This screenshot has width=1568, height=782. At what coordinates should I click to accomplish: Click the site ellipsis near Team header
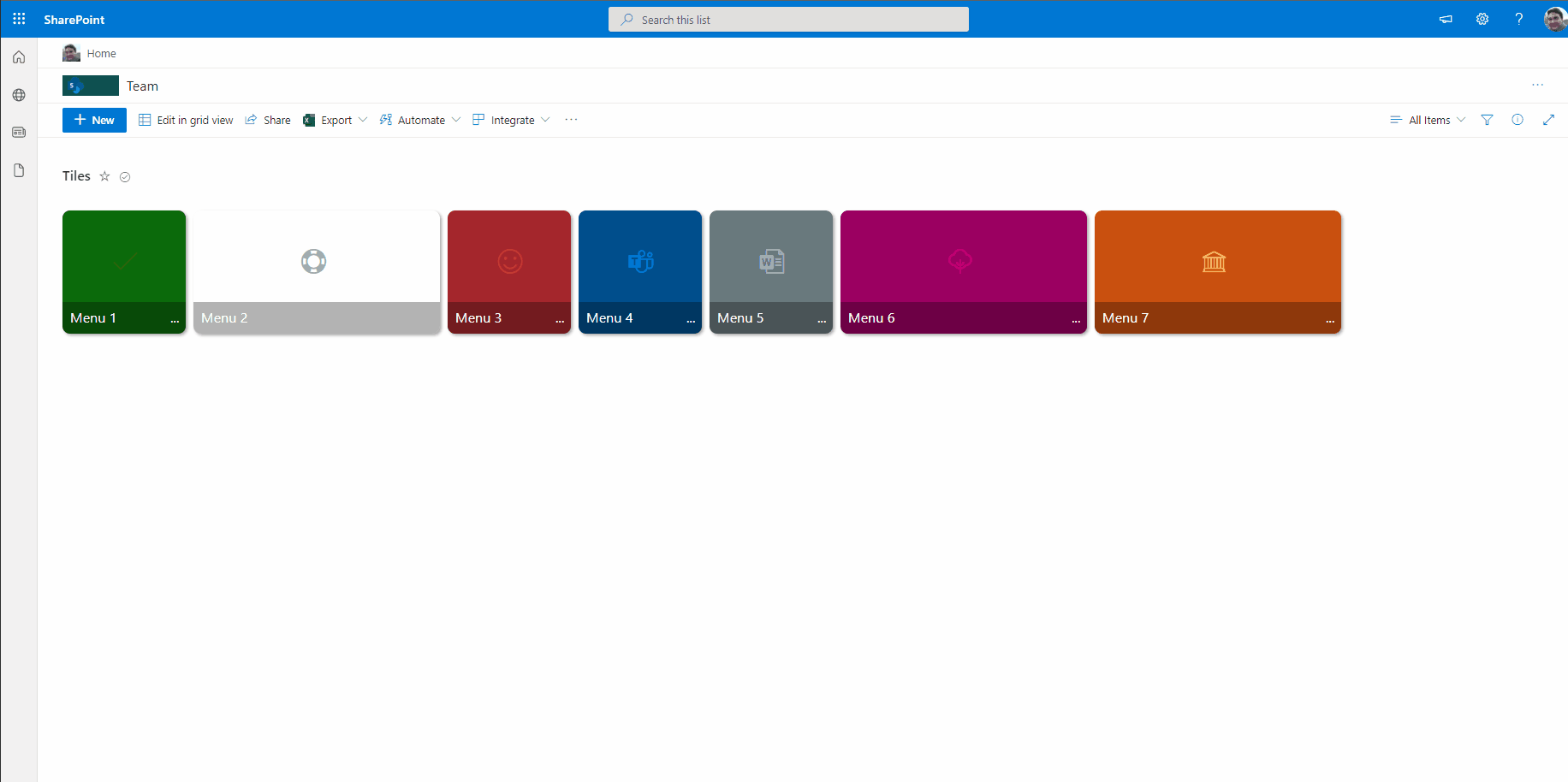click(x=1538, y=85)
